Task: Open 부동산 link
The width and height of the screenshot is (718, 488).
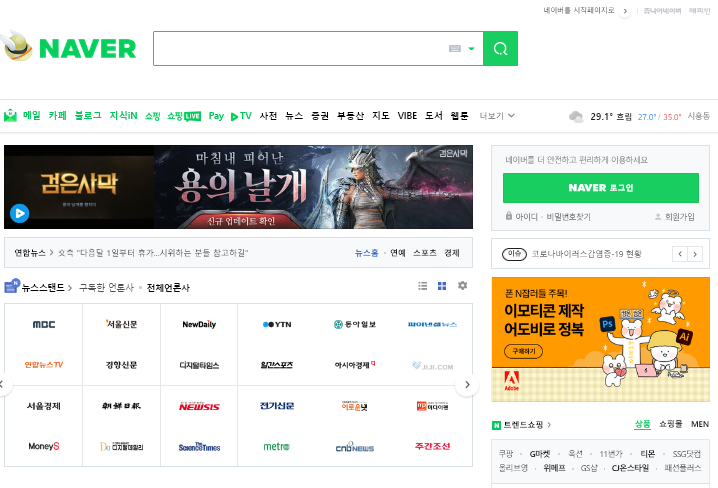Action: (x=350, y=116)
